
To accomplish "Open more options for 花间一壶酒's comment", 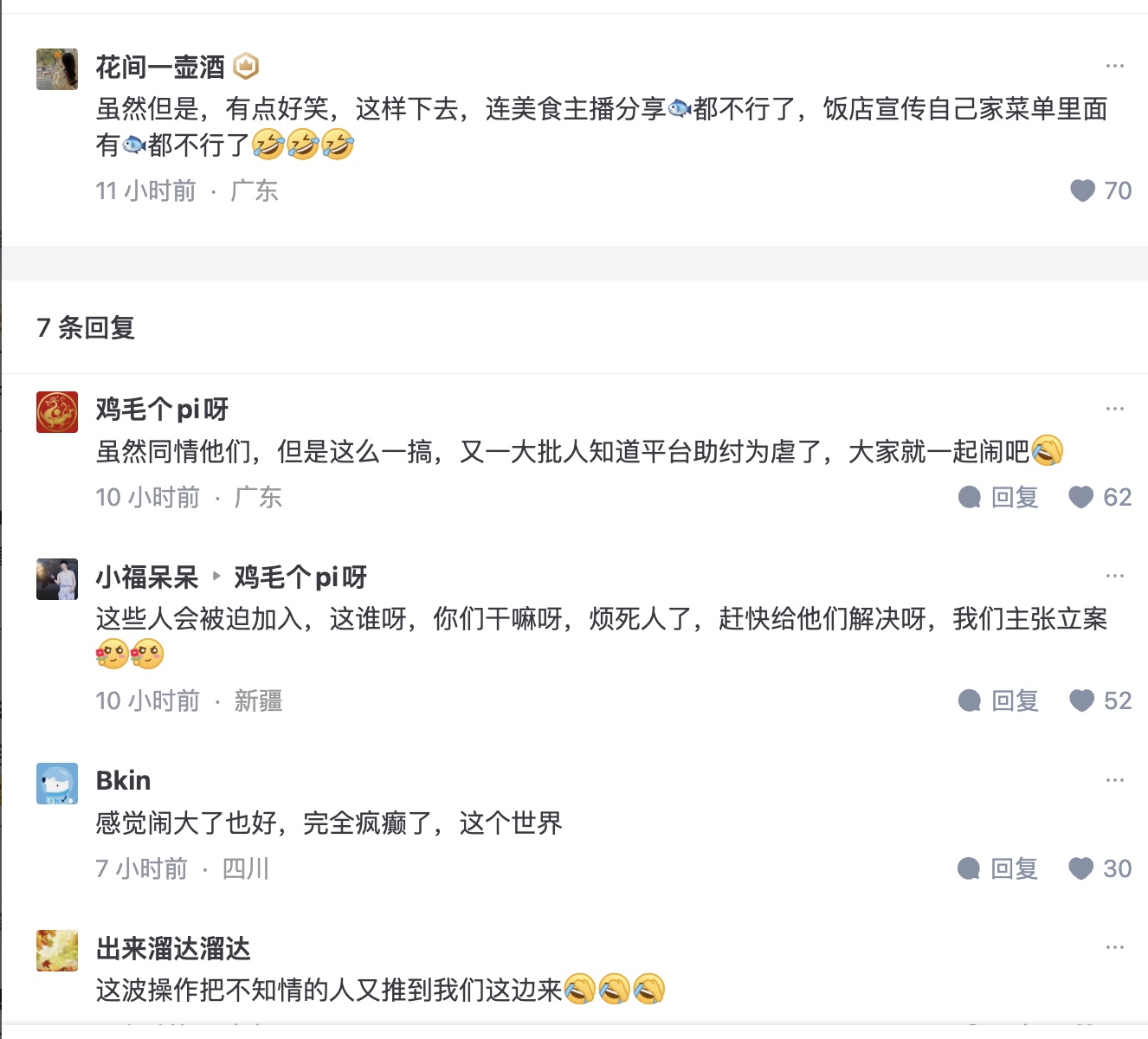I will coord(1114,66).
